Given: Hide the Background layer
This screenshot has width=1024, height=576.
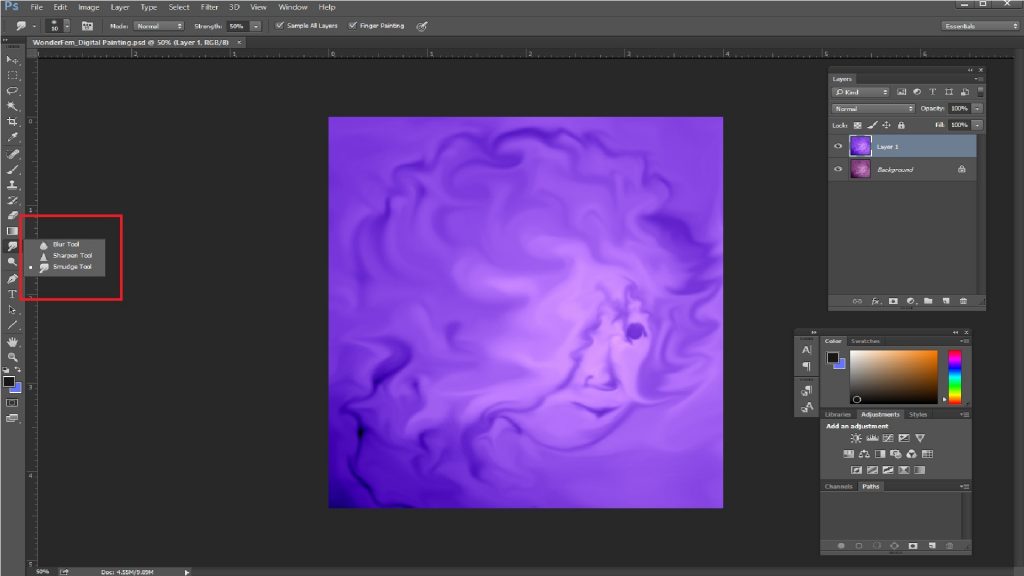Looking at the screenshot, I should point(838,169).
